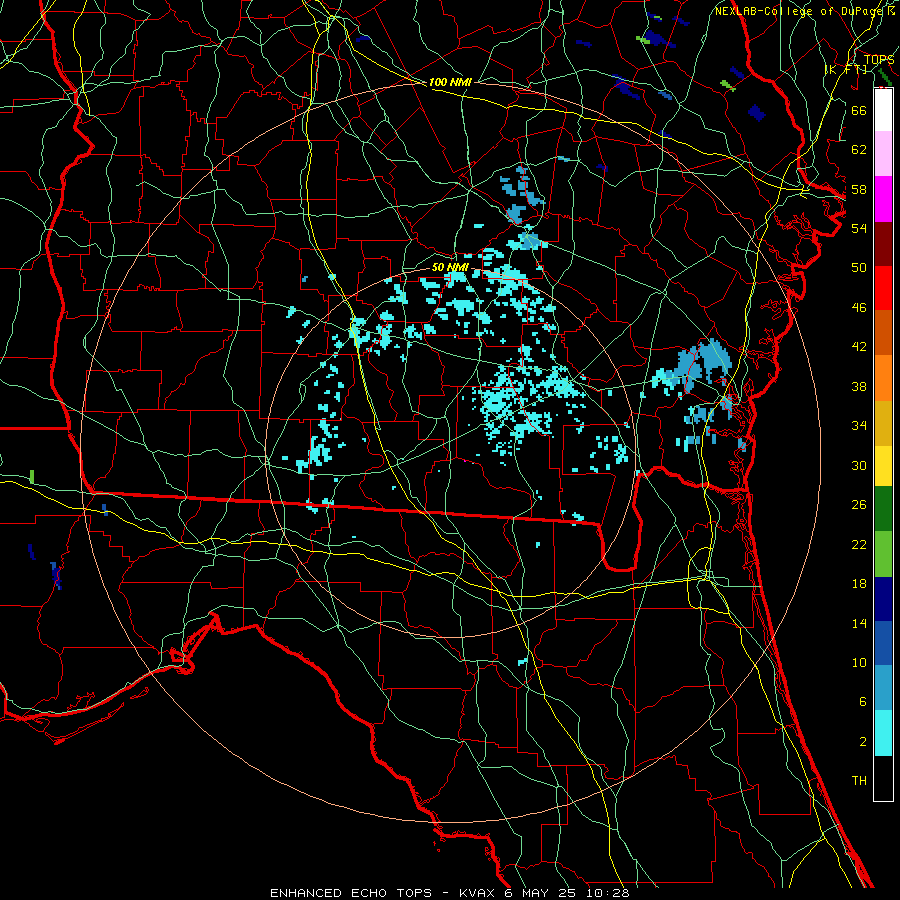Click the legend value '62'

[859, 150]
